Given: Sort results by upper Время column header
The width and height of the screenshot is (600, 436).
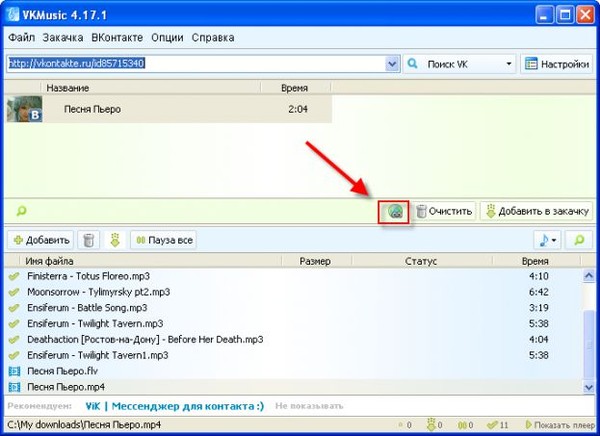Looking at the screenshot, I should coord(295,88).
